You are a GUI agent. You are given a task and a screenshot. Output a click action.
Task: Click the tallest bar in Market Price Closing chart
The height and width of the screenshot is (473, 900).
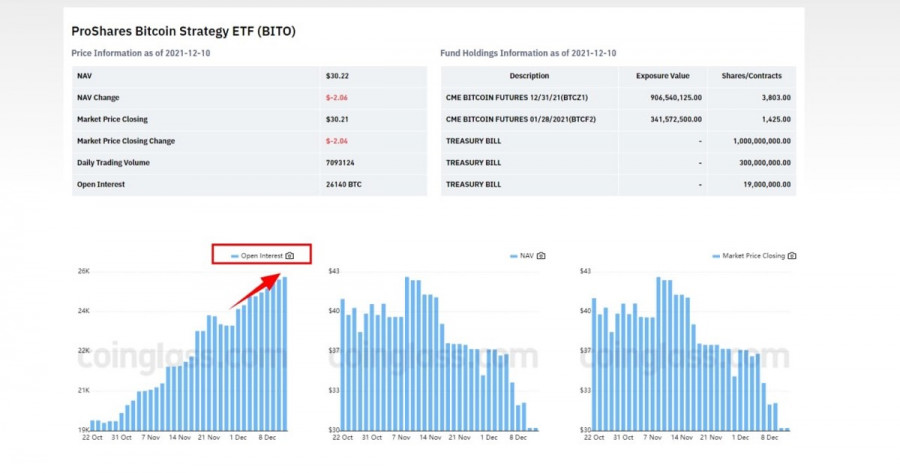tap(658, 354)
